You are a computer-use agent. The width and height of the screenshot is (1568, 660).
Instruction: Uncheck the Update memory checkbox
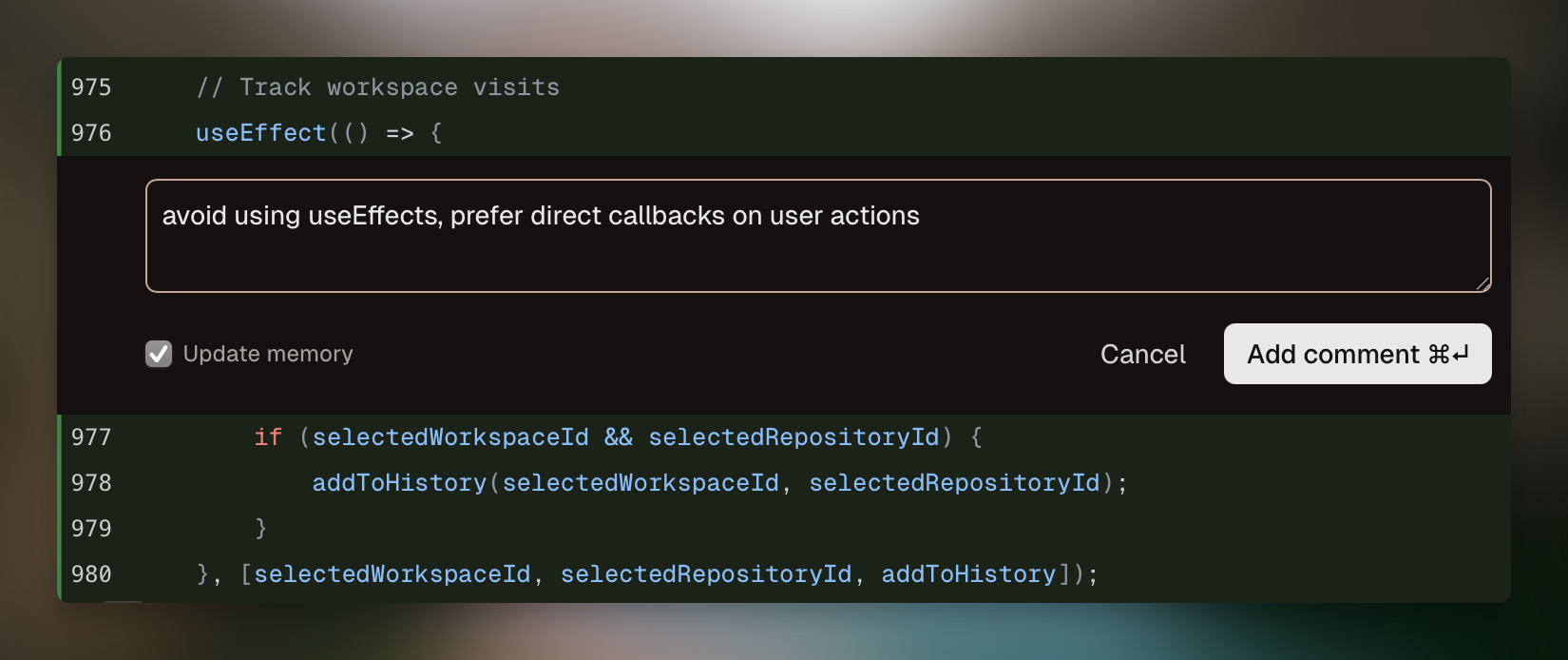tap(159, 354)
